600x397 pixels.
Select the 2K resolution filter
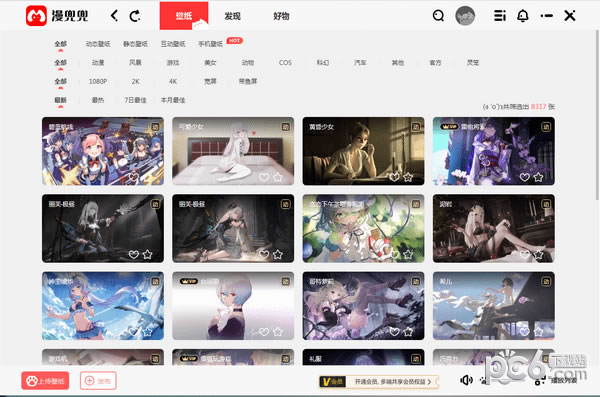[135, 81]
